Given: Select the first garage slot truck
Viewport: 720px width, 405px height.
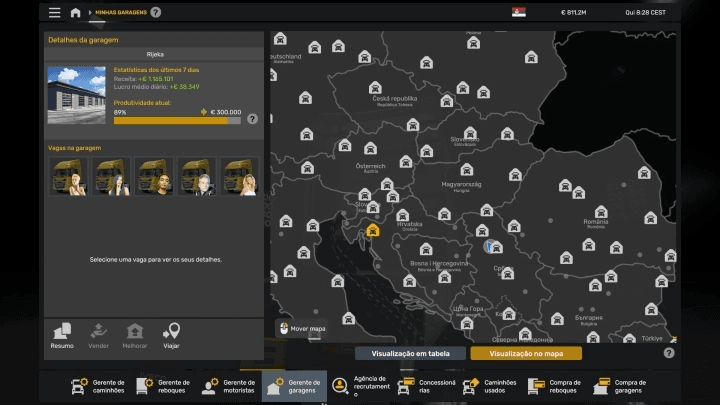Looking at the screenshot, I should 68,176.
